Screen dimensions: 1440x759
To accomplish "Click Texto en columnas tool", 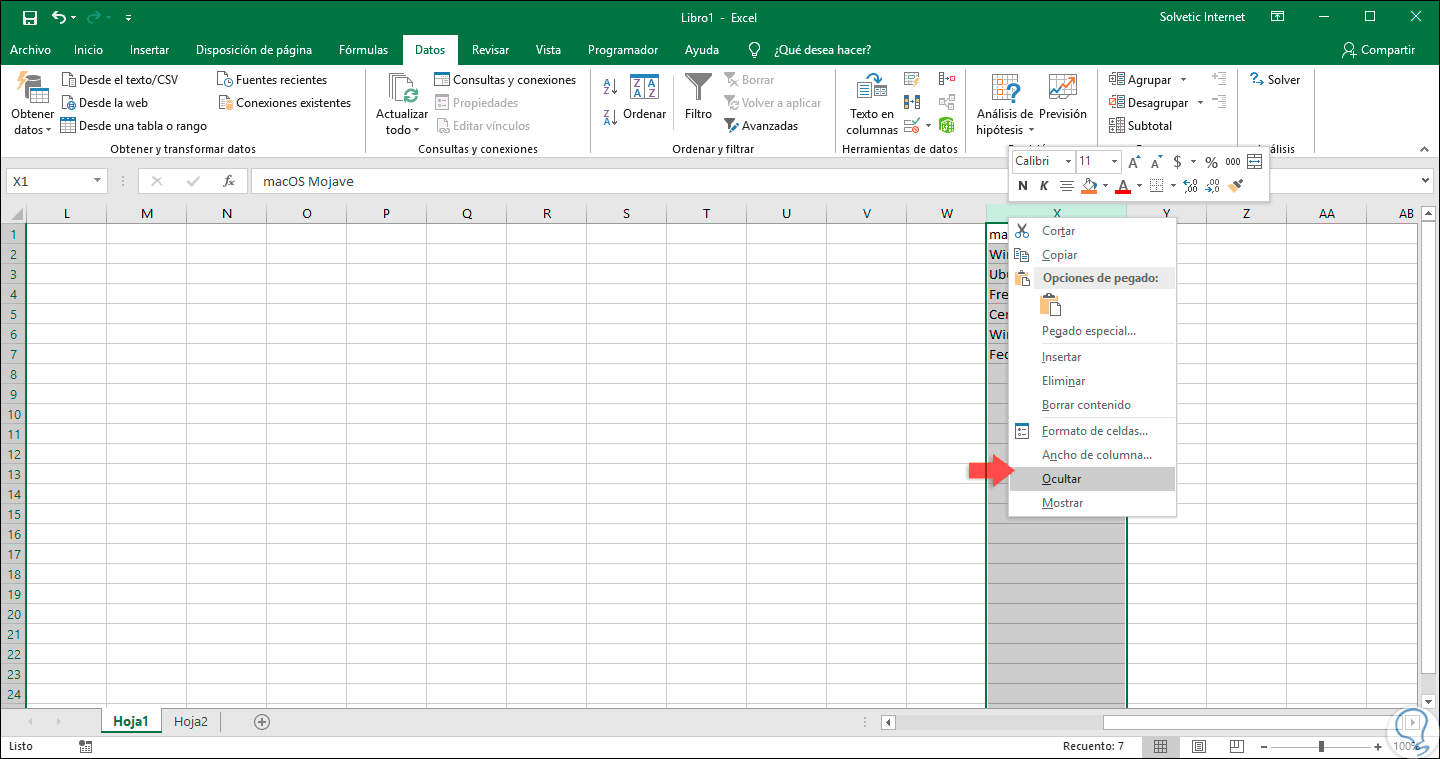I will pyautogui.click(x=872, y=102).
